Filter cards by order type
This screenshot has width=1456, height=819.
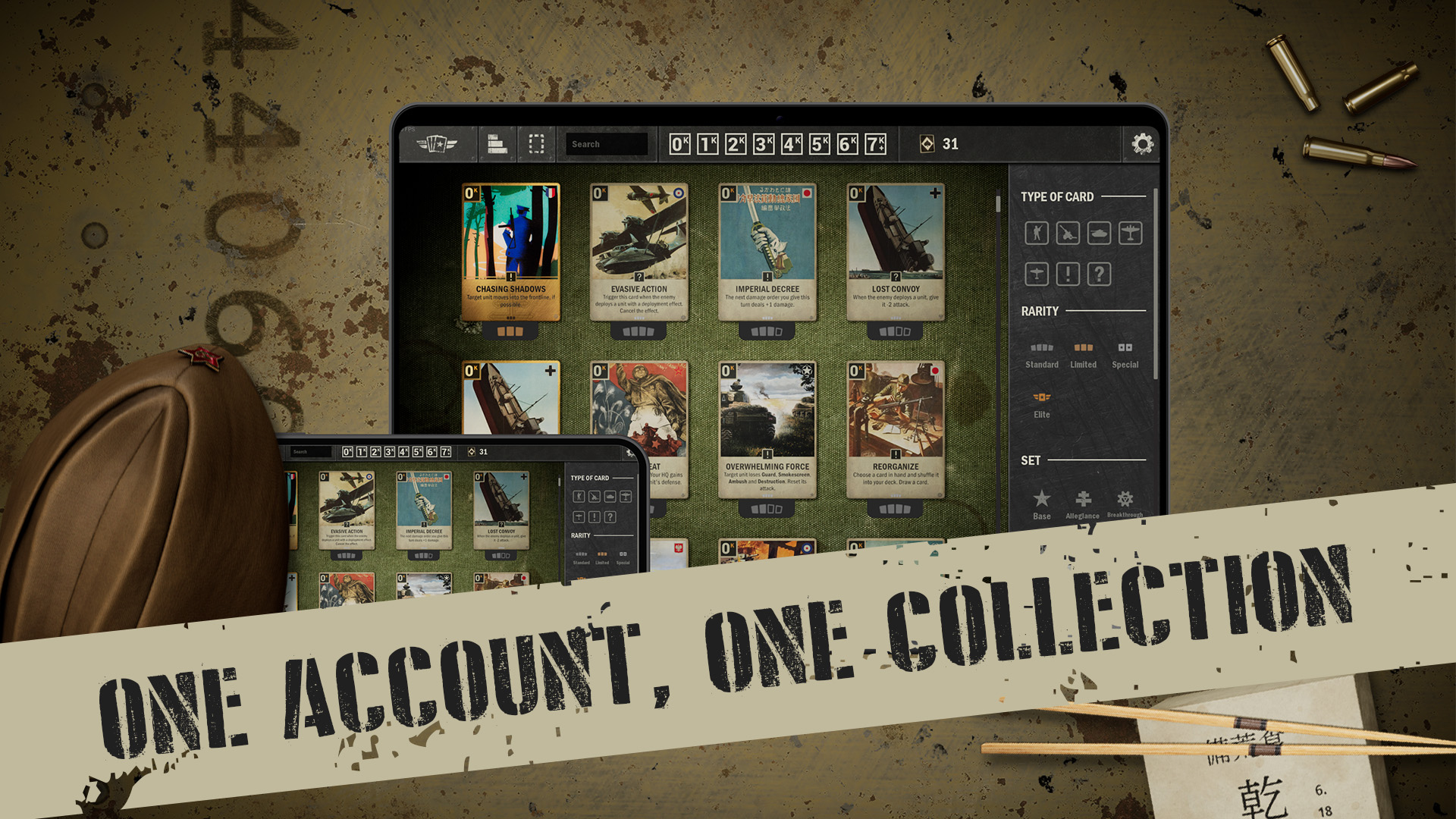pyautogui.click(x=1068, y=275)
